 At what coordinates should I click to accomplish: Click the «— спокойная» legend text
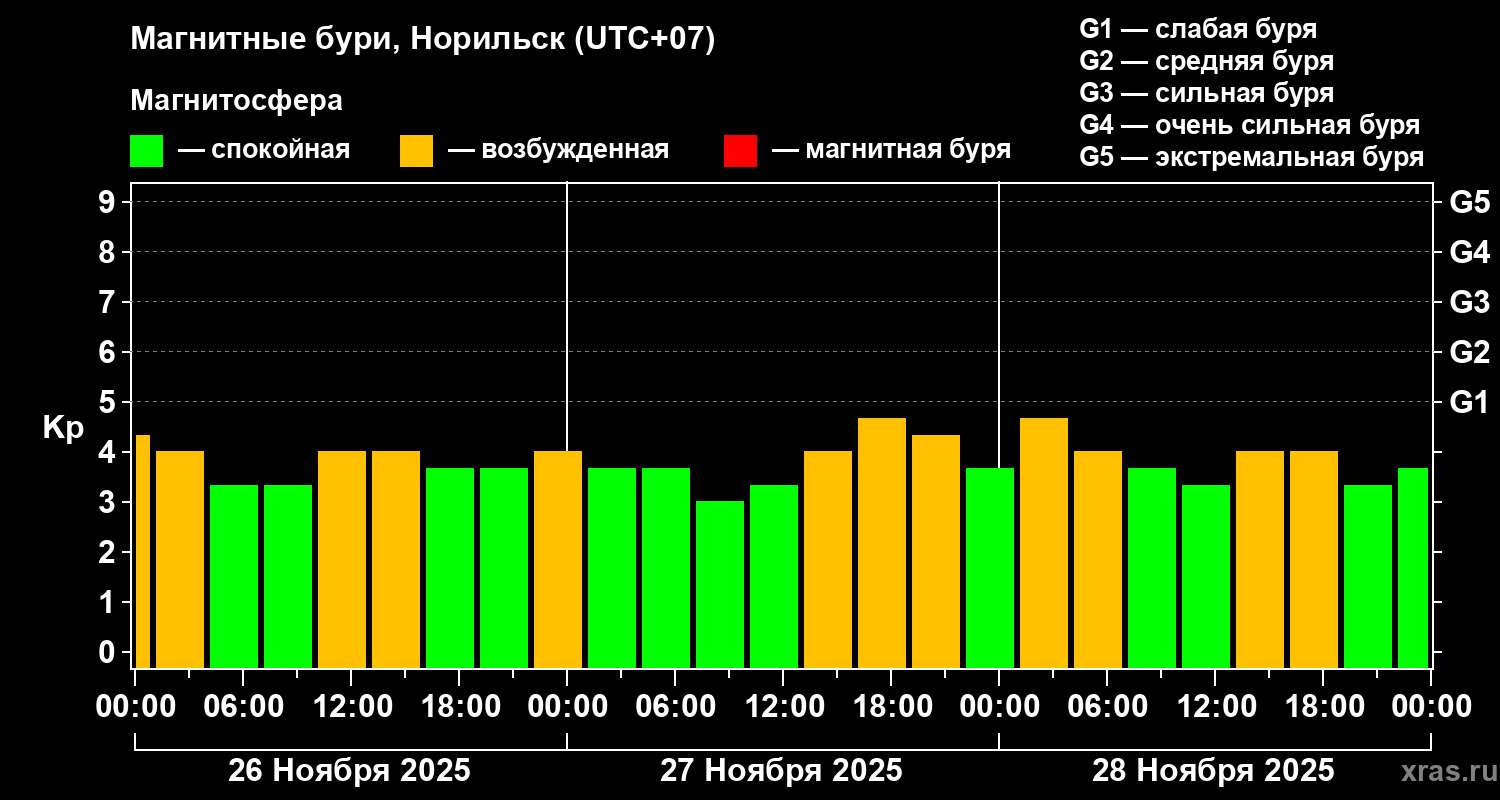pyautogui.click(x=264, y=150)
